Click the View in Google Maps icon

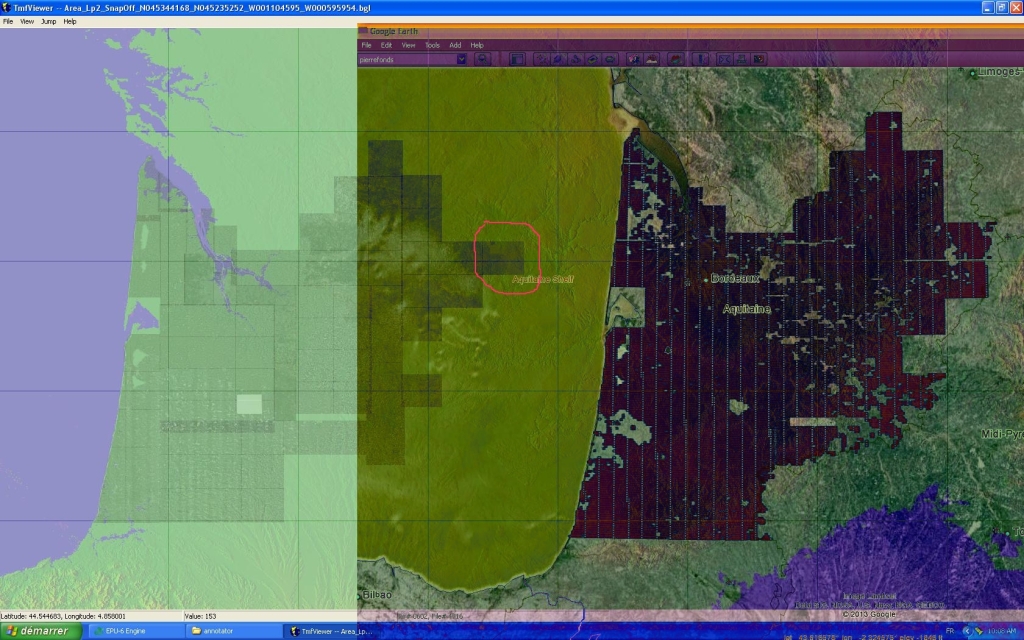(x=759, y=59)
